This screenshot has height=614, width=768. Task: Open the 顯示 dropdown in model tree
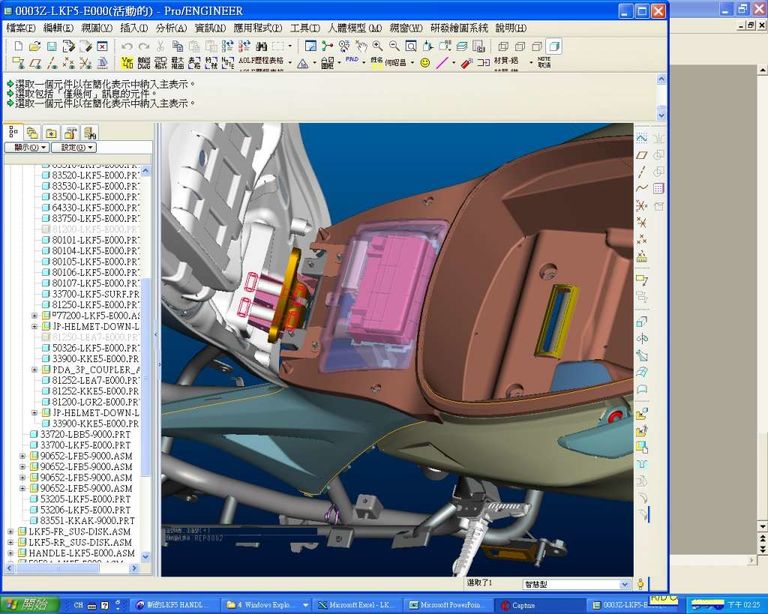(26, 147)
